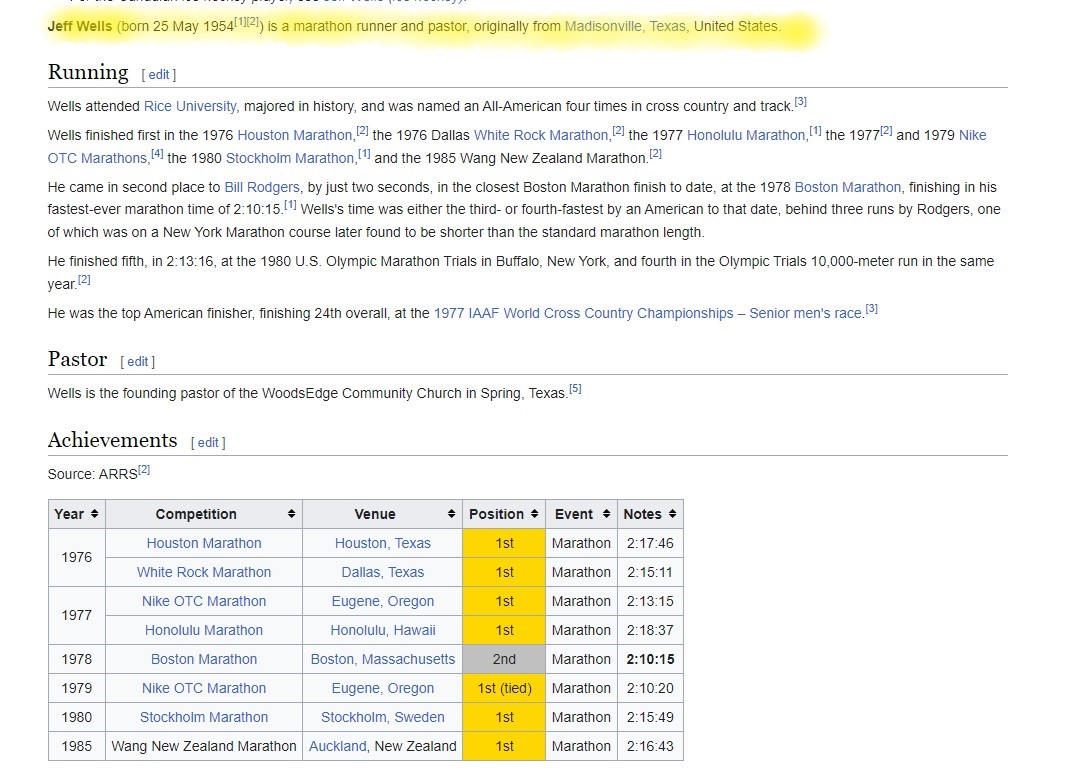Select the 1985 year cell
Image resolution: width=1071 pixels, height=781 pixels.
[76, 746]
